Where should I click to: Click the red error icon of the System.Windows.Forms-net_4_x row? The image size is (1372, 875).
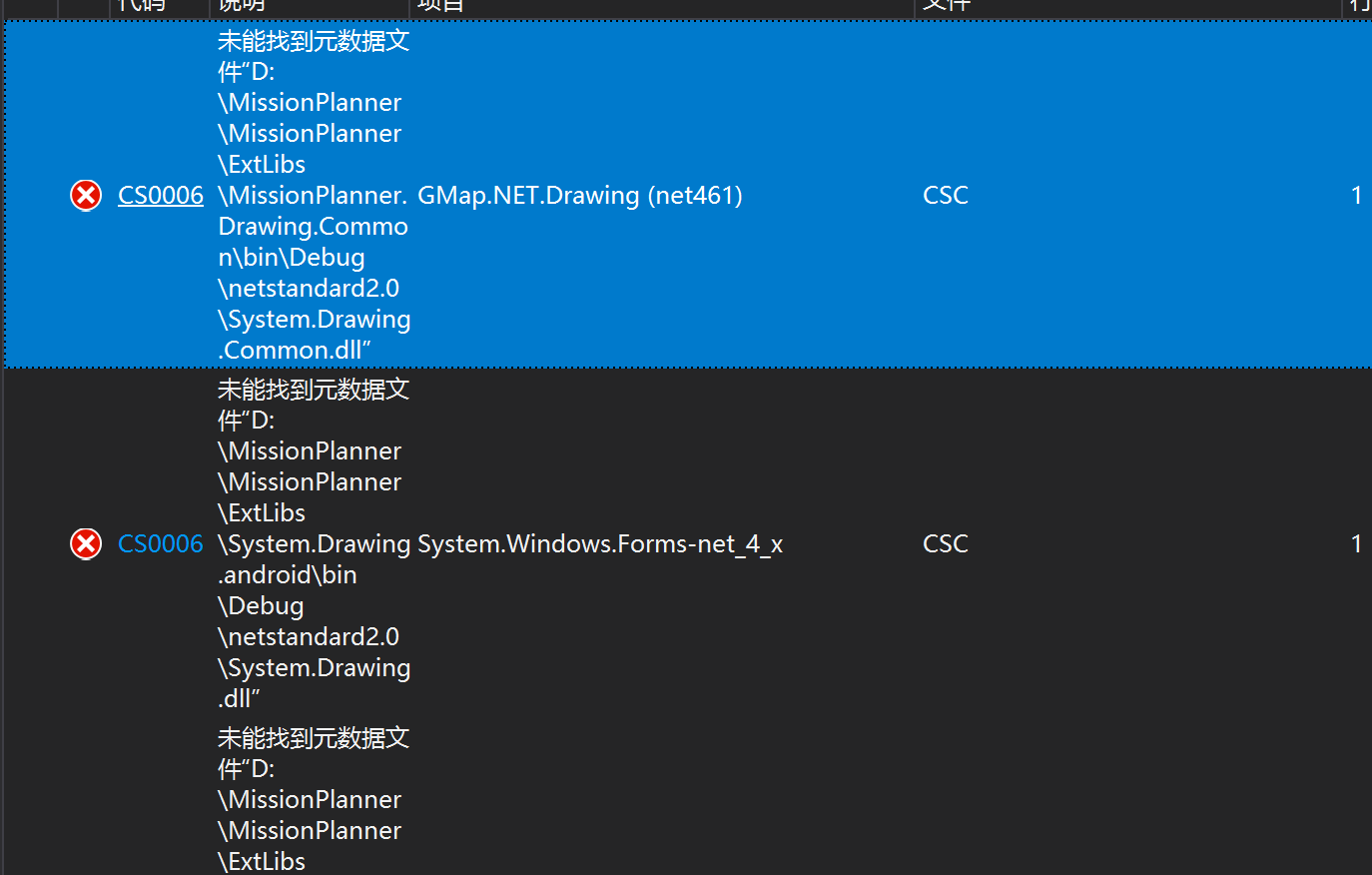pyautogui.click(x=86, y=544)
